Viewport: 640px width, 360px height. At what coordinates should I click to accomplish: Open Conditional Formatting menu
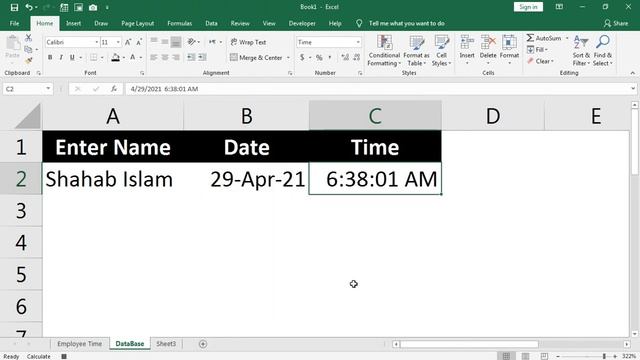coord(384,51)
